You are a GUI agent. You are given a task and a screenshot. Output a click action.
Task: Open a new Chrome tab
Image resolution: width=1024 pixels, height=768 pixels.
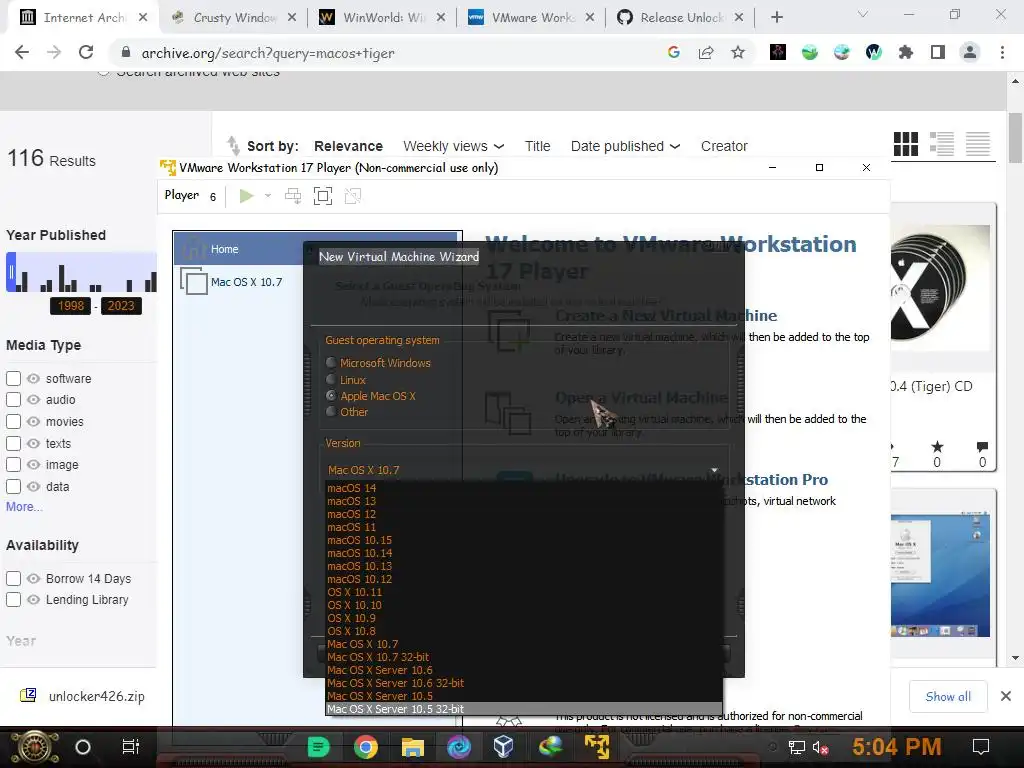click(776, 18)
